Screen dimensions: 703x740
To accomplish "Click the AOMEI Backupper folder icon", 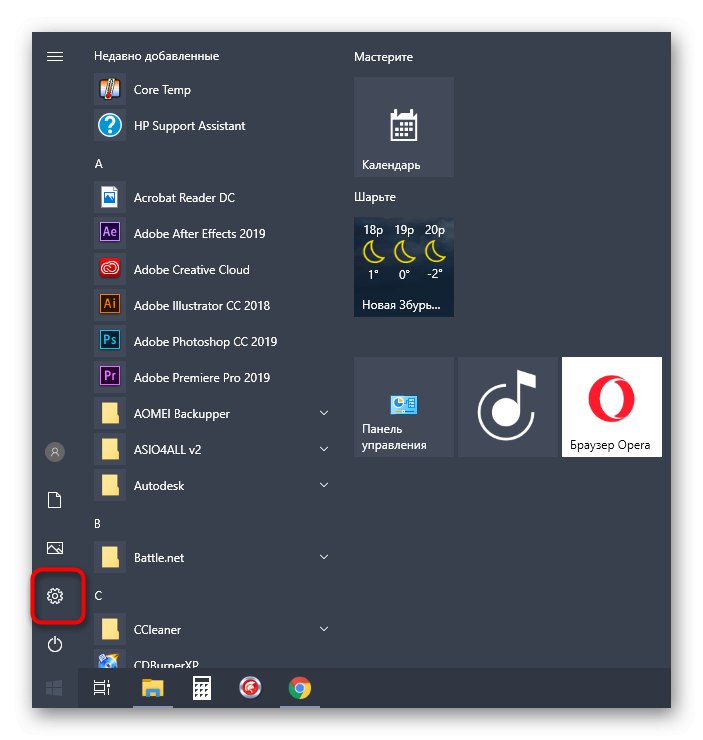I will pyautogui.click(x=110, y=413).
